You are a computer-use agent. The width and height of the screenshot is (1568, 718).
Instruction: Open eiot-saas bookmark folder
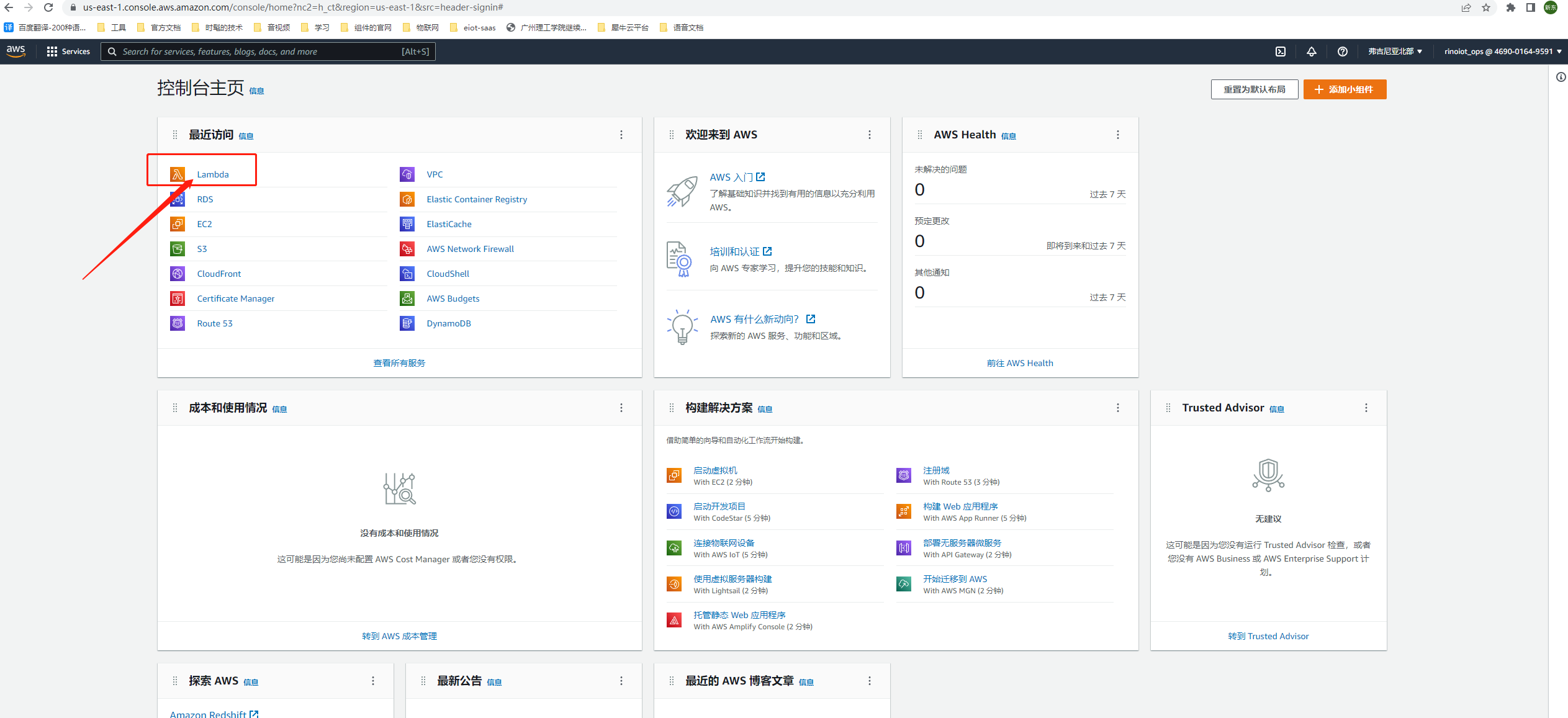click(473, 27)
